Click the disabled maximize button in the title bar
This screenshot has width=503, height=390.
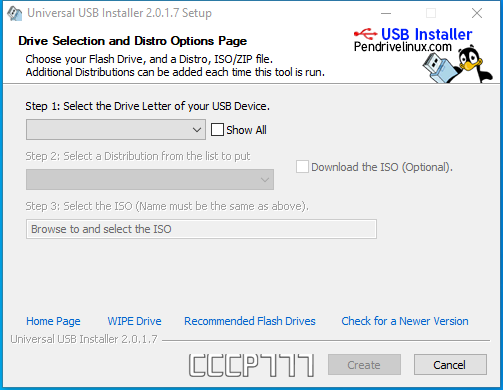click(x=431, y=13)
